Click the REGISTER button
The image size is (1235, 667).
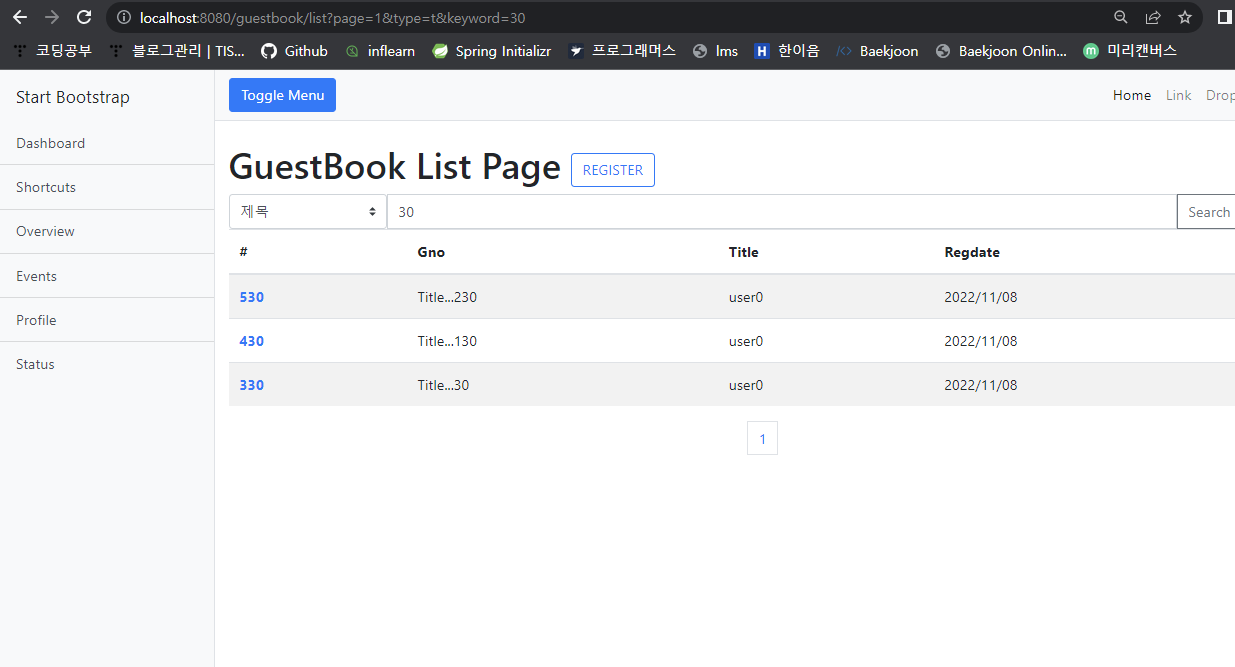pos(613,170)
